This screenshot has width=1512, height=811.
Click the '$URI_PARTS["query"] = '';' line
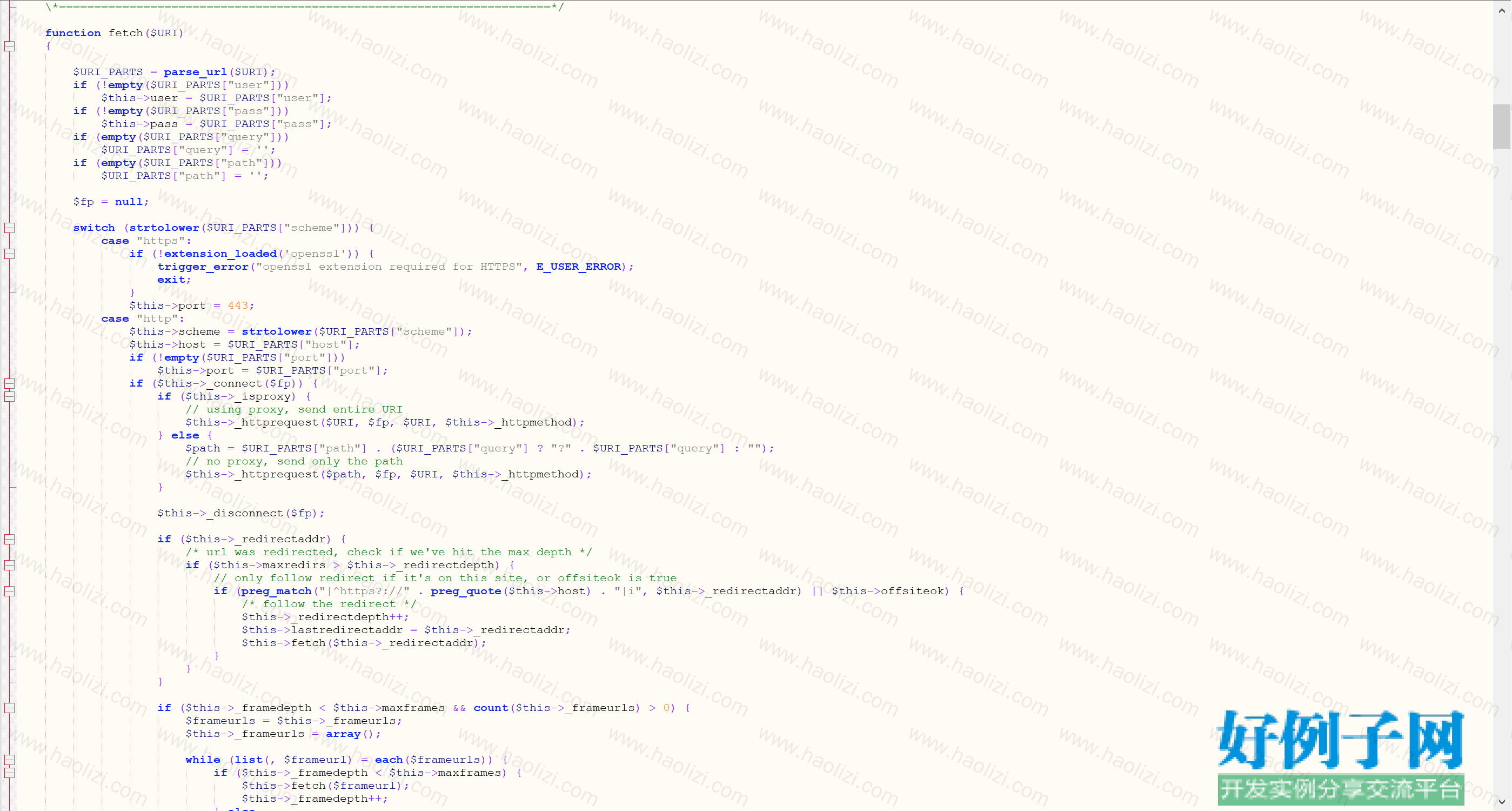click(189, 150)
